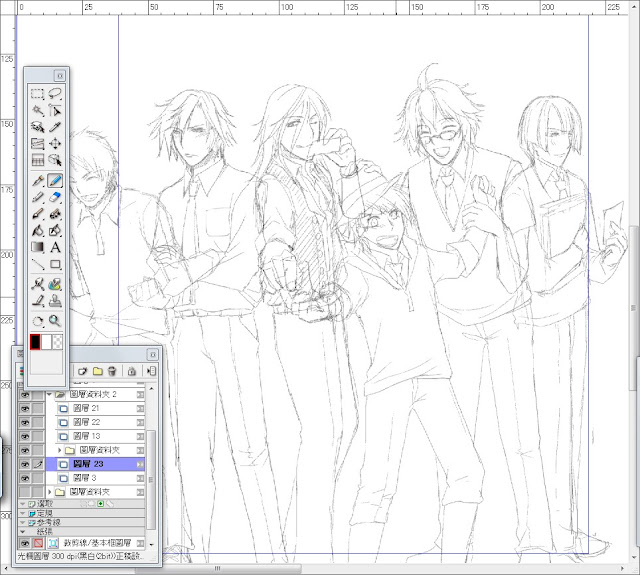Create a new layer folder
The height and width of the screenshot is (575, 640).
[98, 371]
